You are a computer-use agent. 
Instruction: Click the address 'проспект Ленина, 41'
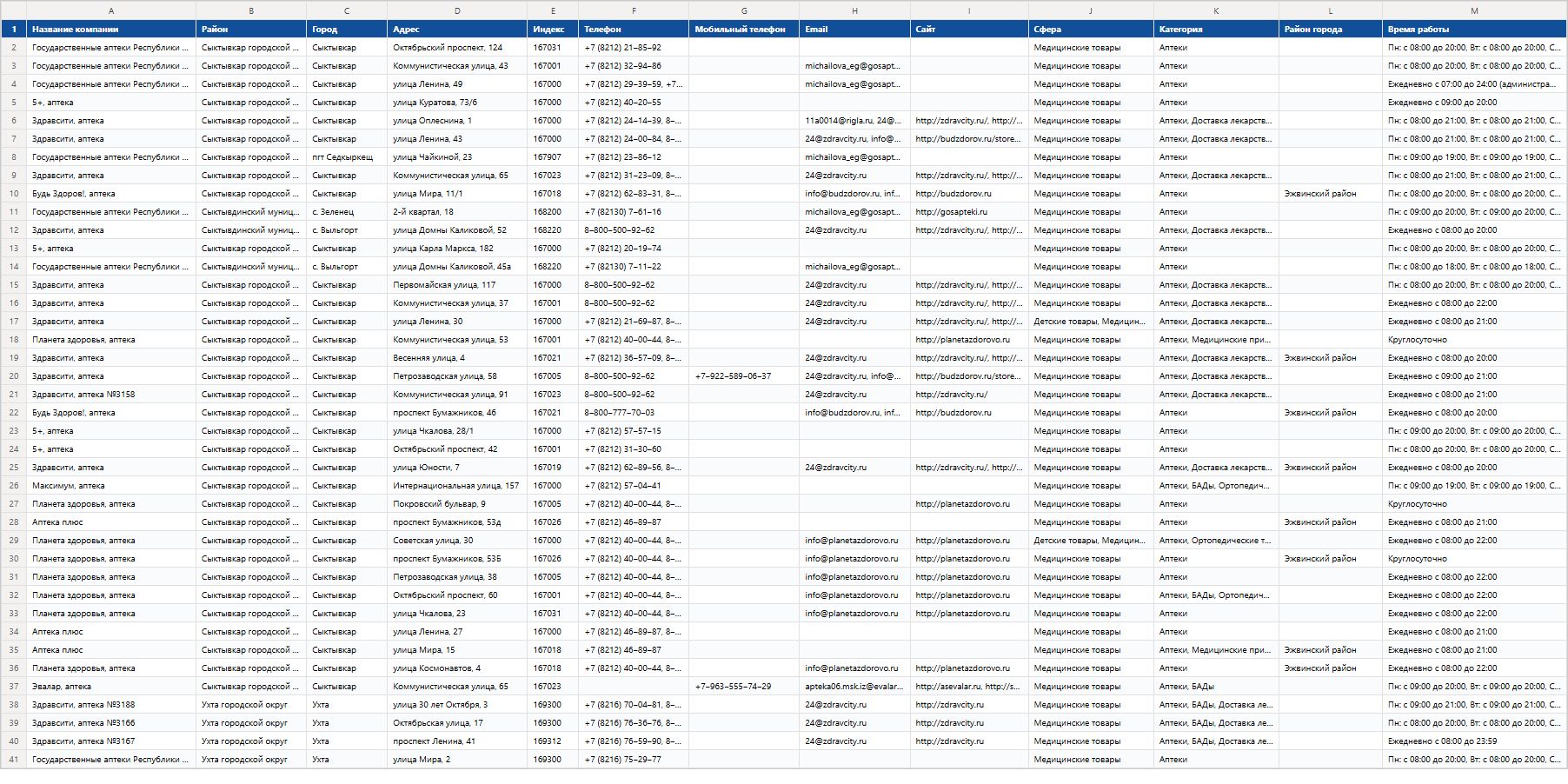457,741
